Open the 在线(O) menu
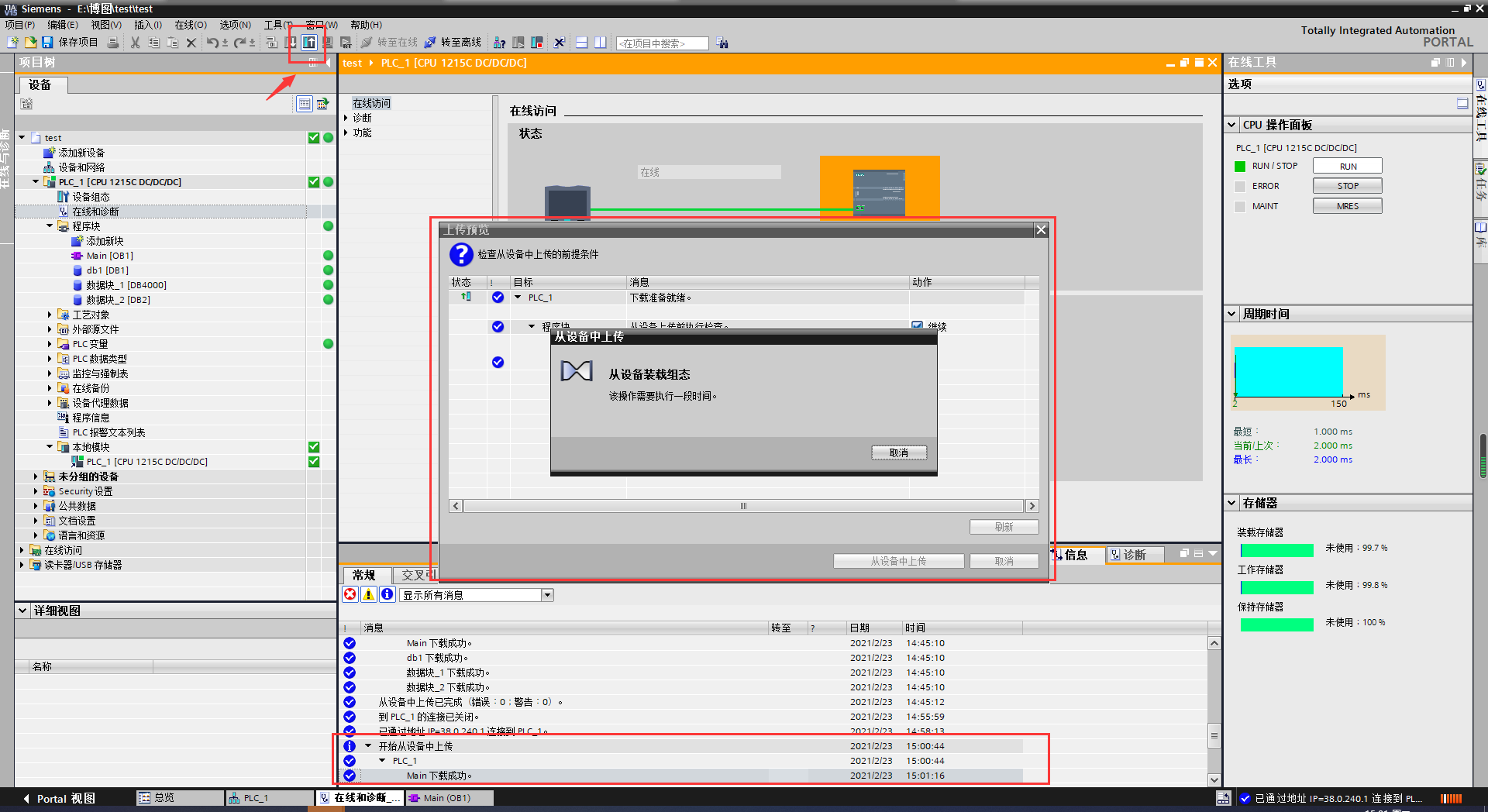Viewport: 1488px width, 812px height. pyautogui.click(x=191, y=25)
